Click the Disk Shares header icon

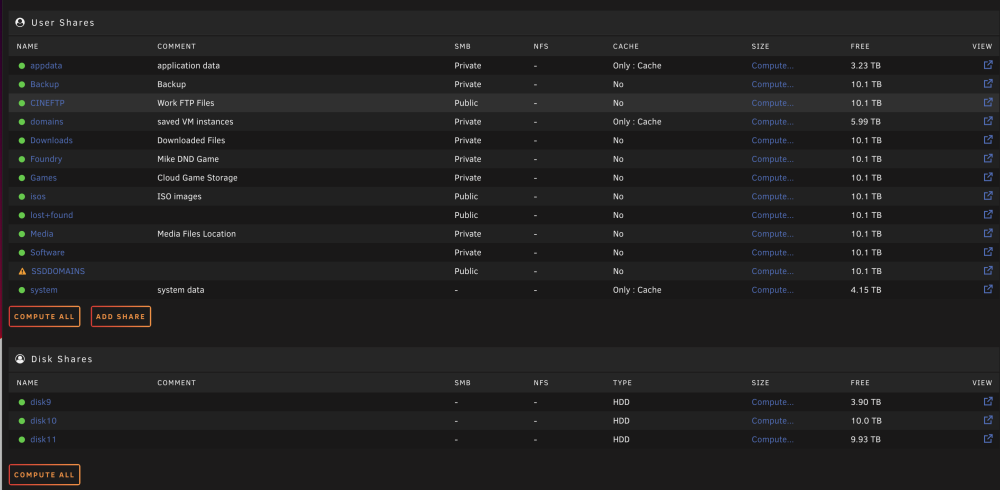[20, 359]
